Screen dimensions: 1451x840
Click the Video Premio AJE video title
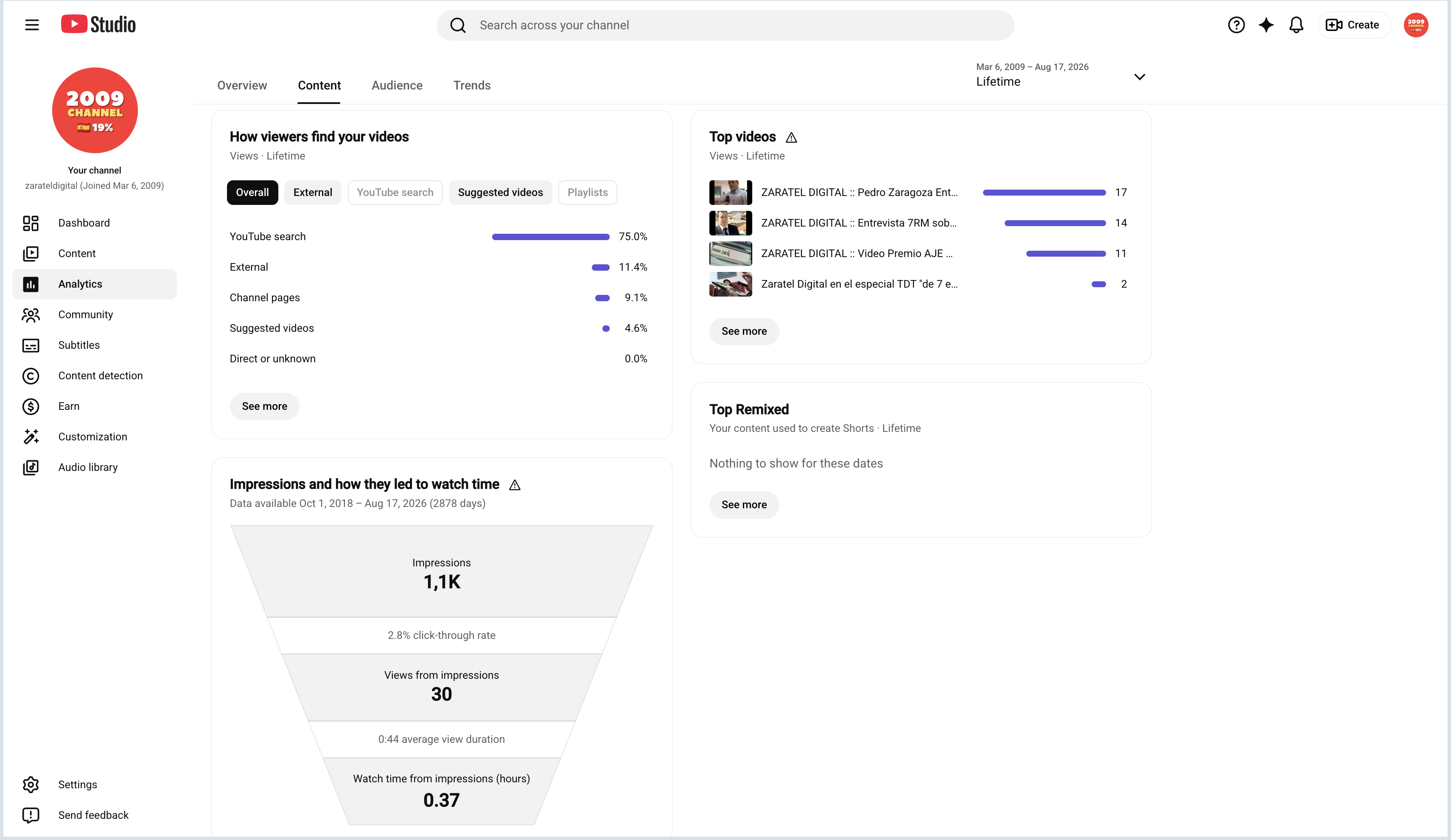point(857,253)
